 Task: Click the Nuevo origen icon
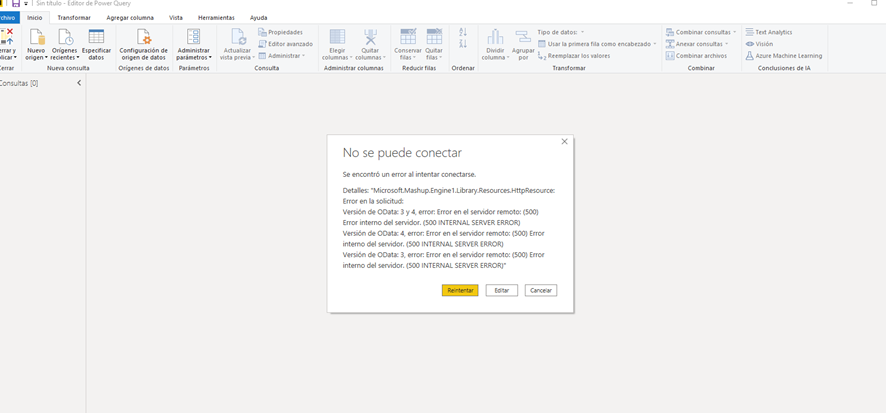coord(37,37)
